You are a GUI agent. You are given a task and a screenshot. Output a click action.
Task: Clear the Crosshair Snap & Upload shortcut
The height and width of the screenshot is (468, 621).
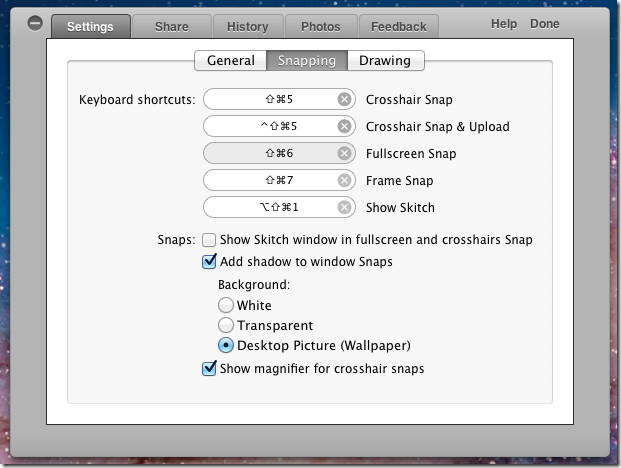point(344,126)
